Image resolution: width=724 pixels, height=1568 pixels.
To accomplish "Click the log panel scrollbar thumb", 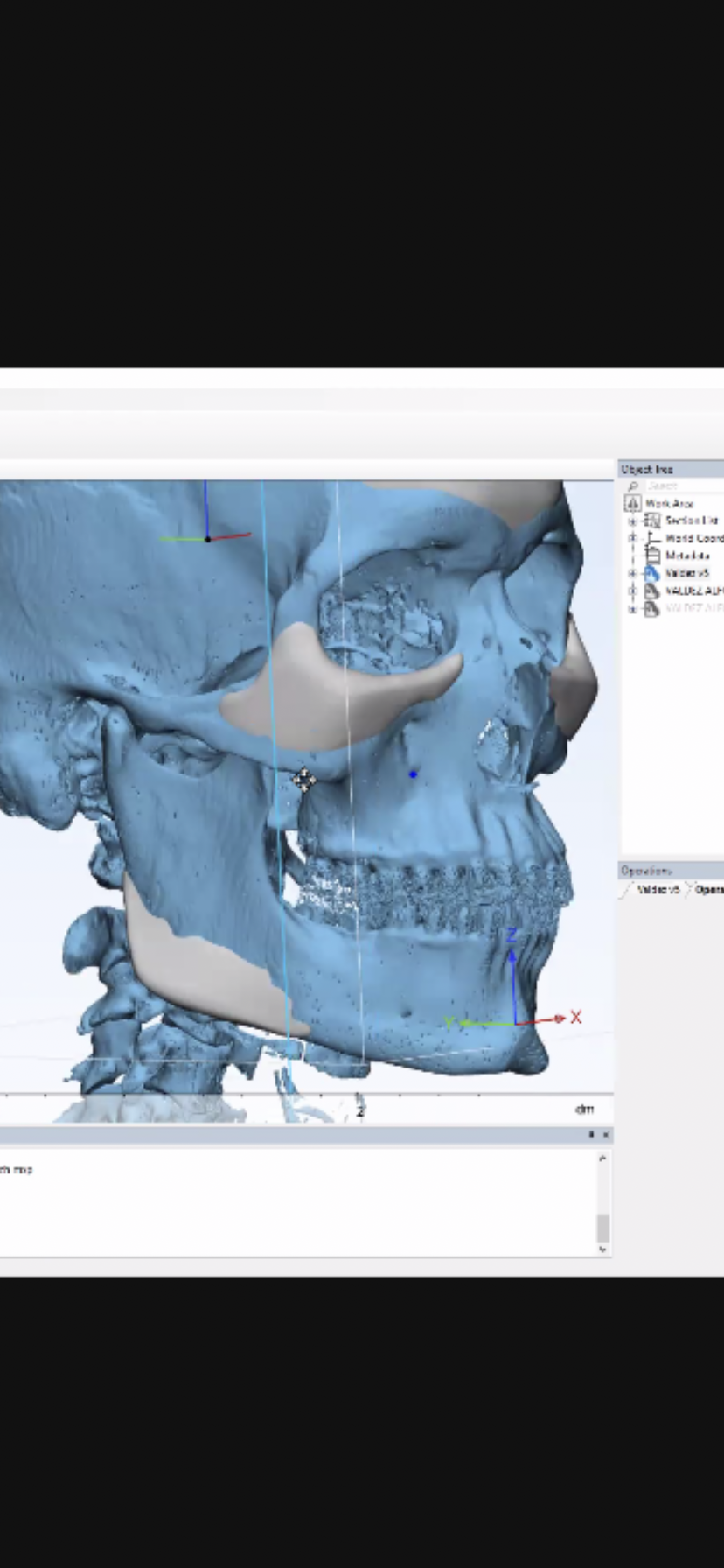I will click(x=602, y=1228).
